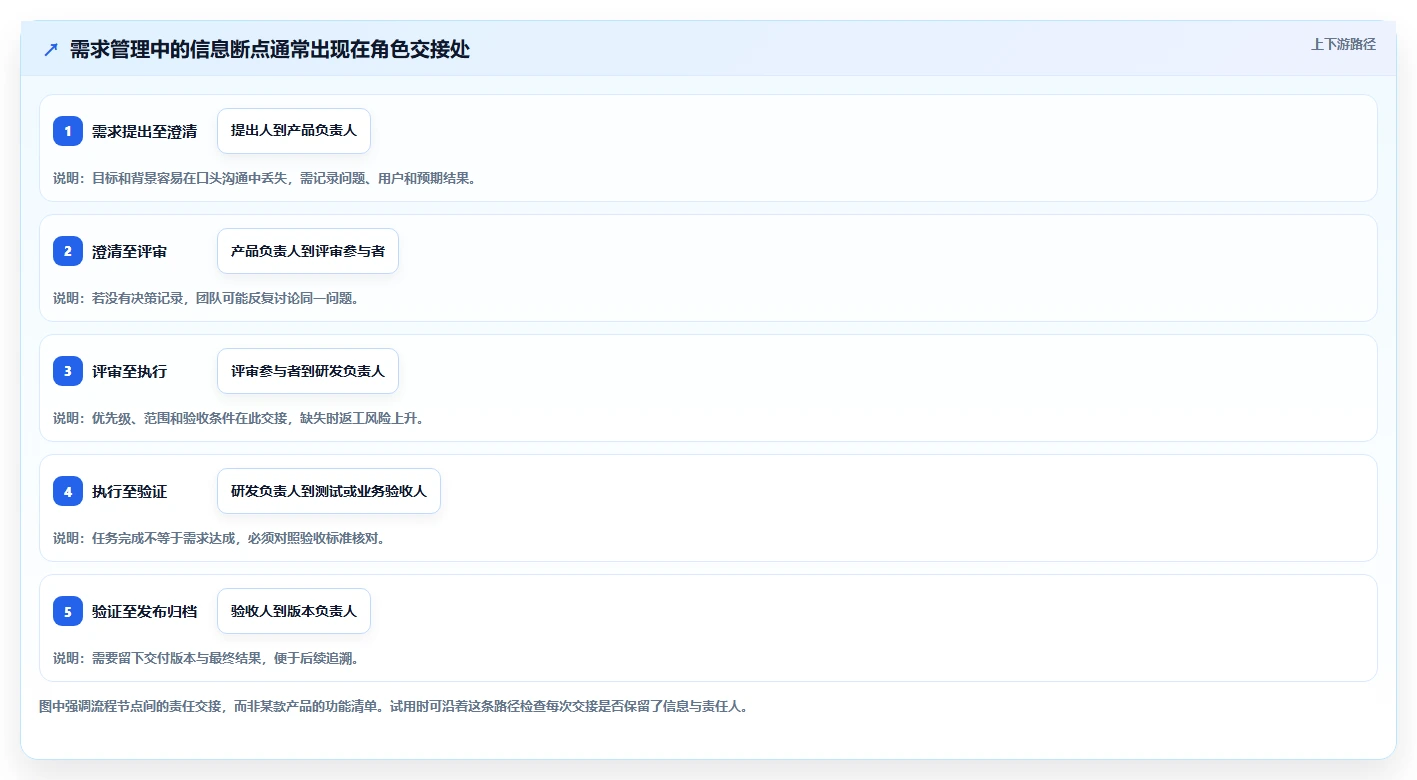Click the step title 需求提出至澄清
This screenshot has width=1417, height=780.
[144, 131]
